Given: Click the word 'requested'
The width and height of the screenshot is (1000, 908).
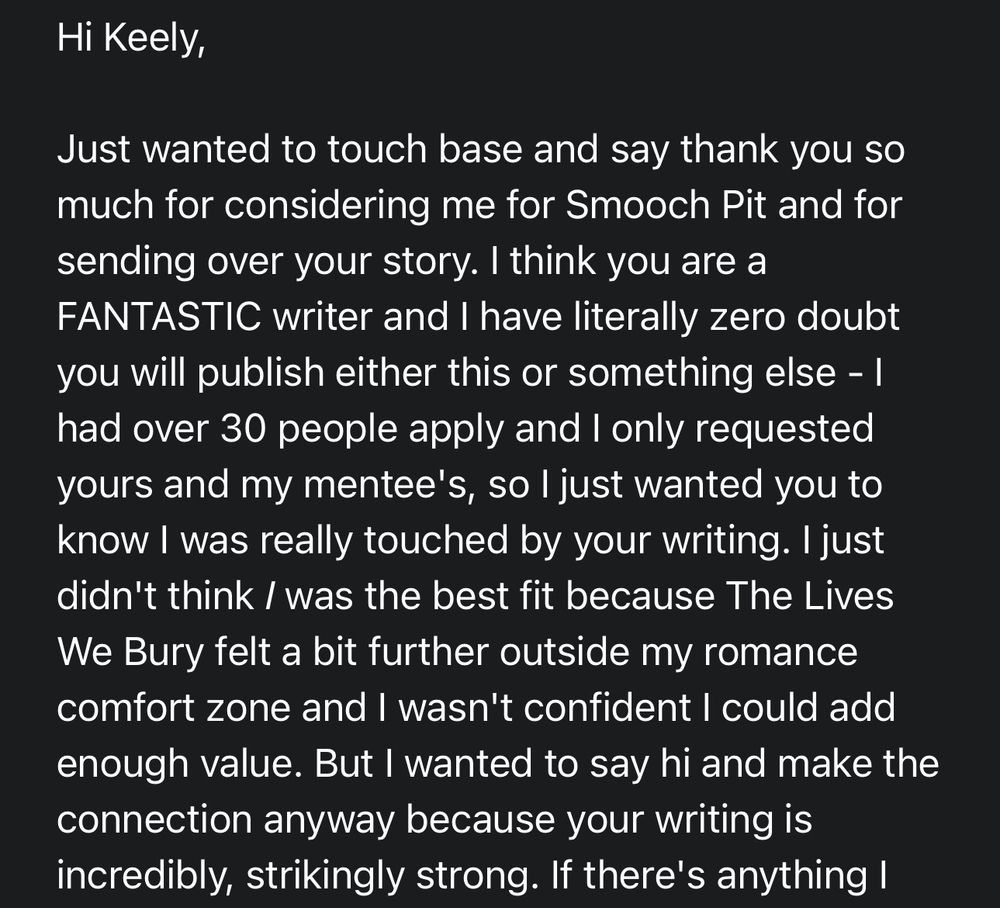Looking at the screenshot, I should point(784,428).
